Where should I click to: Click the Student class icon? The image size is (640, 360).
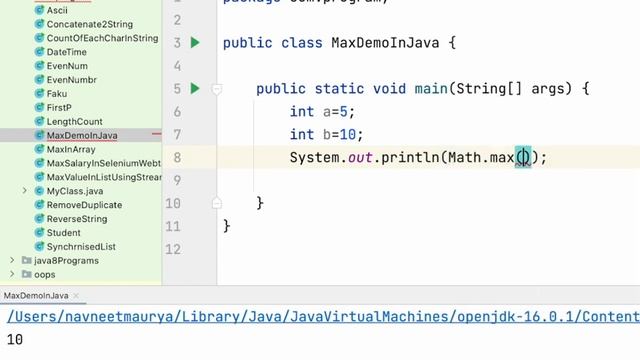(x=39, y=232)
